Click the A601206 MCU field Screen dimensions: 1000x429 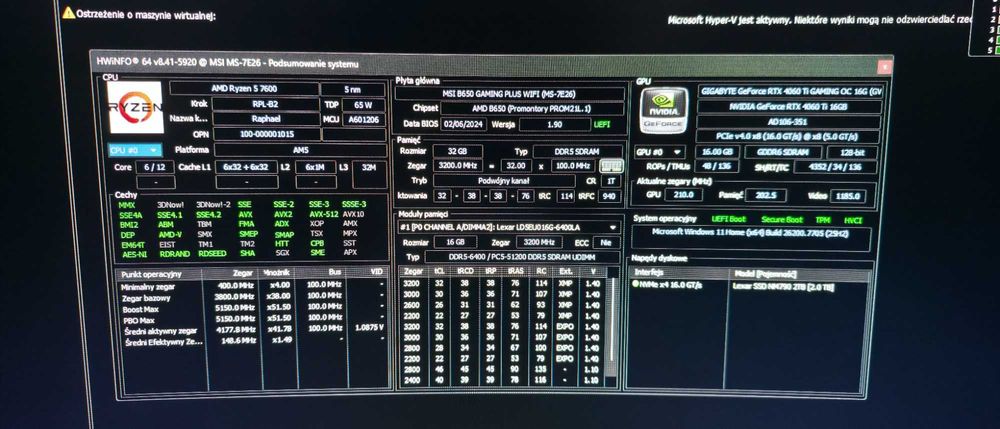364,119
